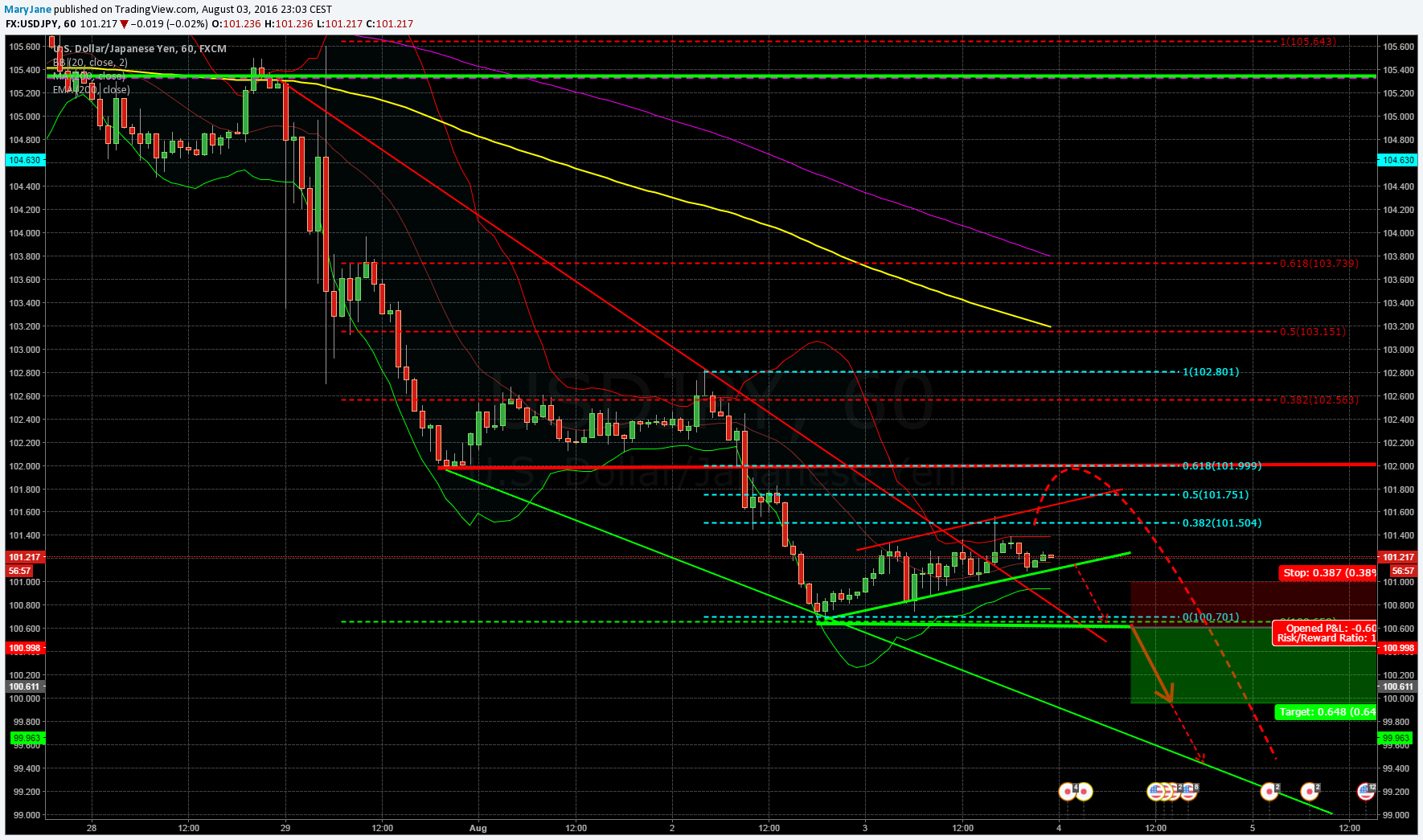Screen dimensions: 1423x840
Task: Click the FX:USDJPY, 60 symbol title
Action: [x=41, y=24]
